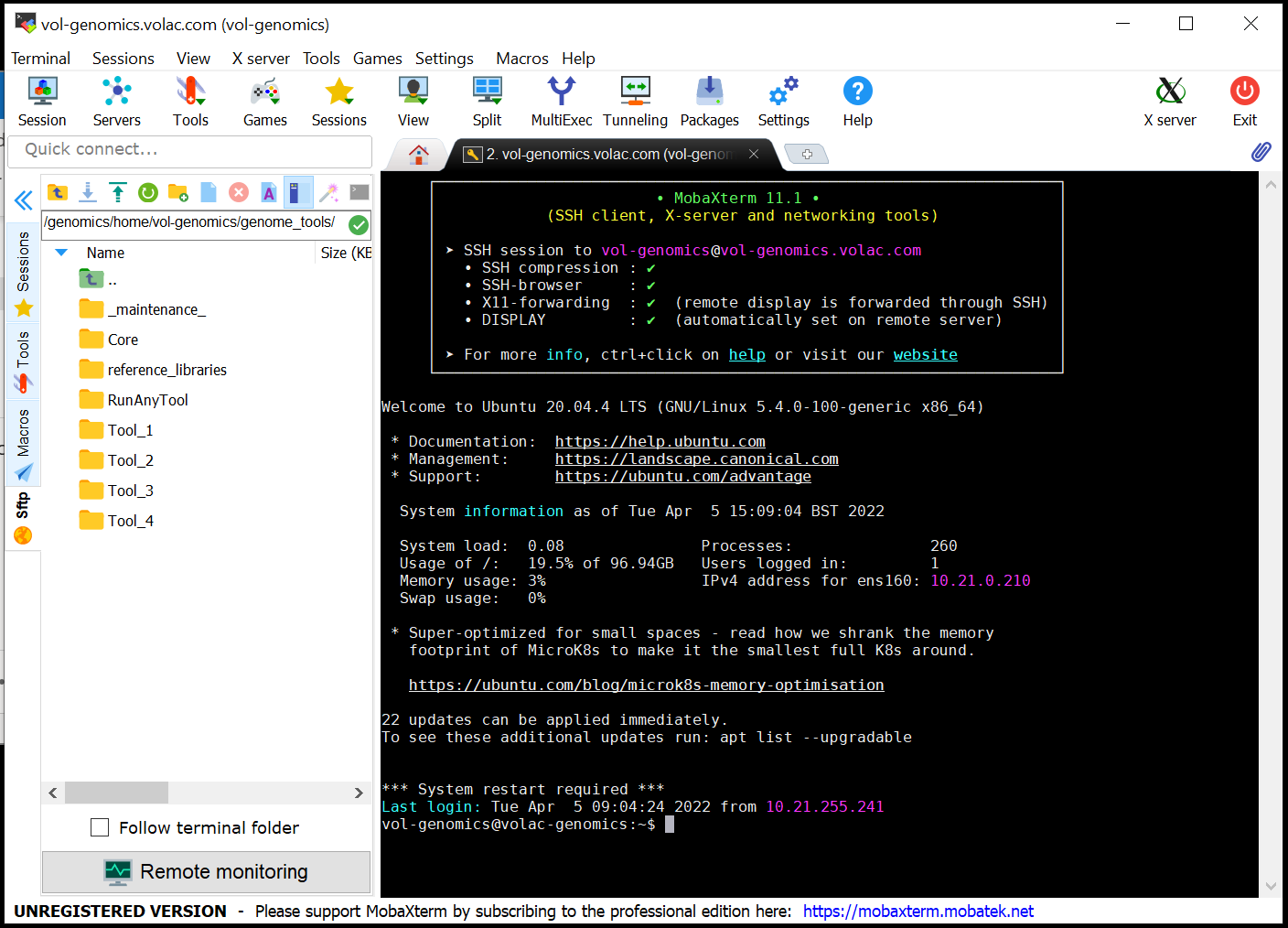The height and width of the screenshot is (928, 1288).
Task: Select the Tool_3 folder
Action: 116,491
